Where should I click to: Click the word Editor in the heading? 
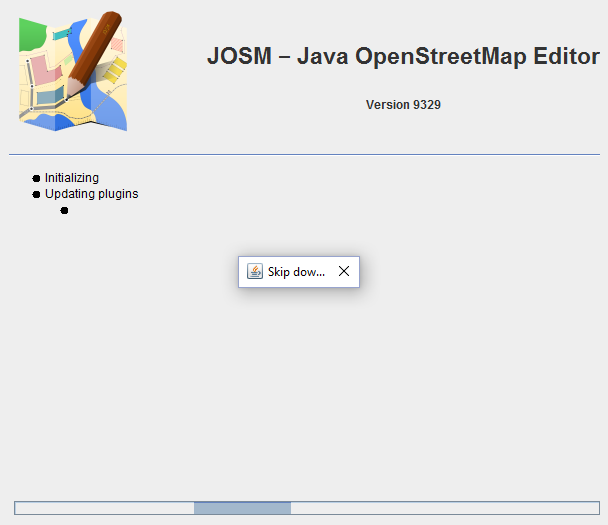pos(566,57)
